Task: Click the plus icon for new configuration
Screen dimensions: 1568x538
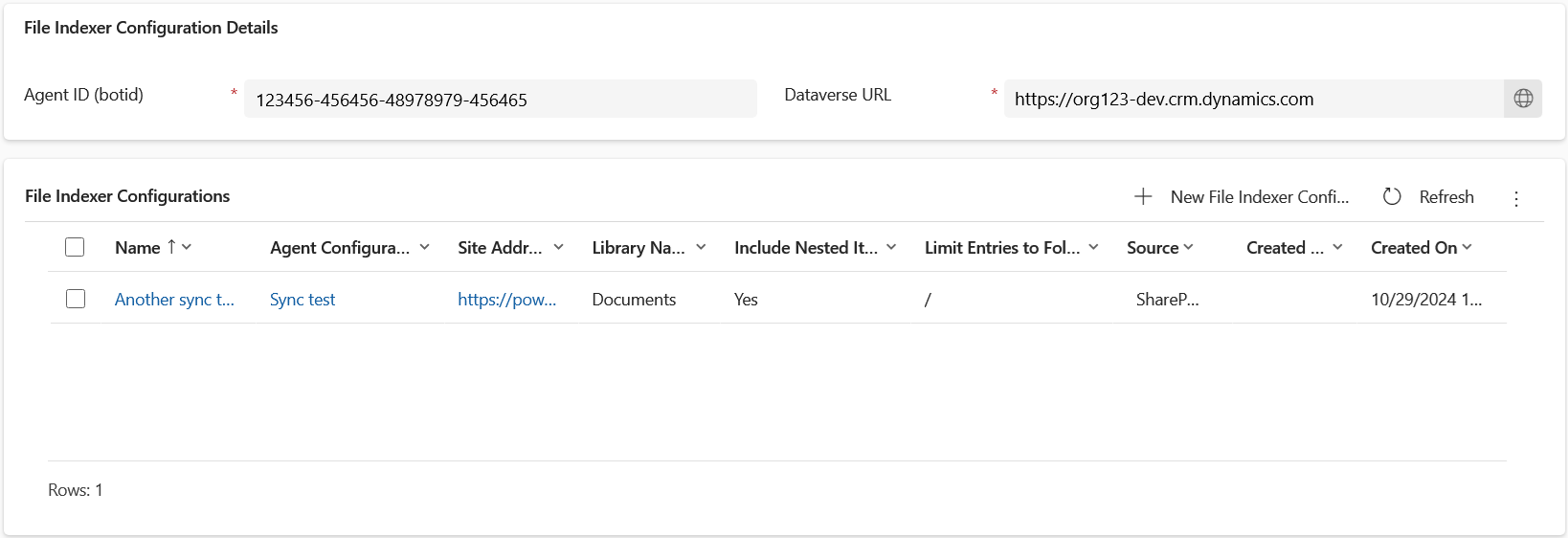Action: click(1143, 196)
